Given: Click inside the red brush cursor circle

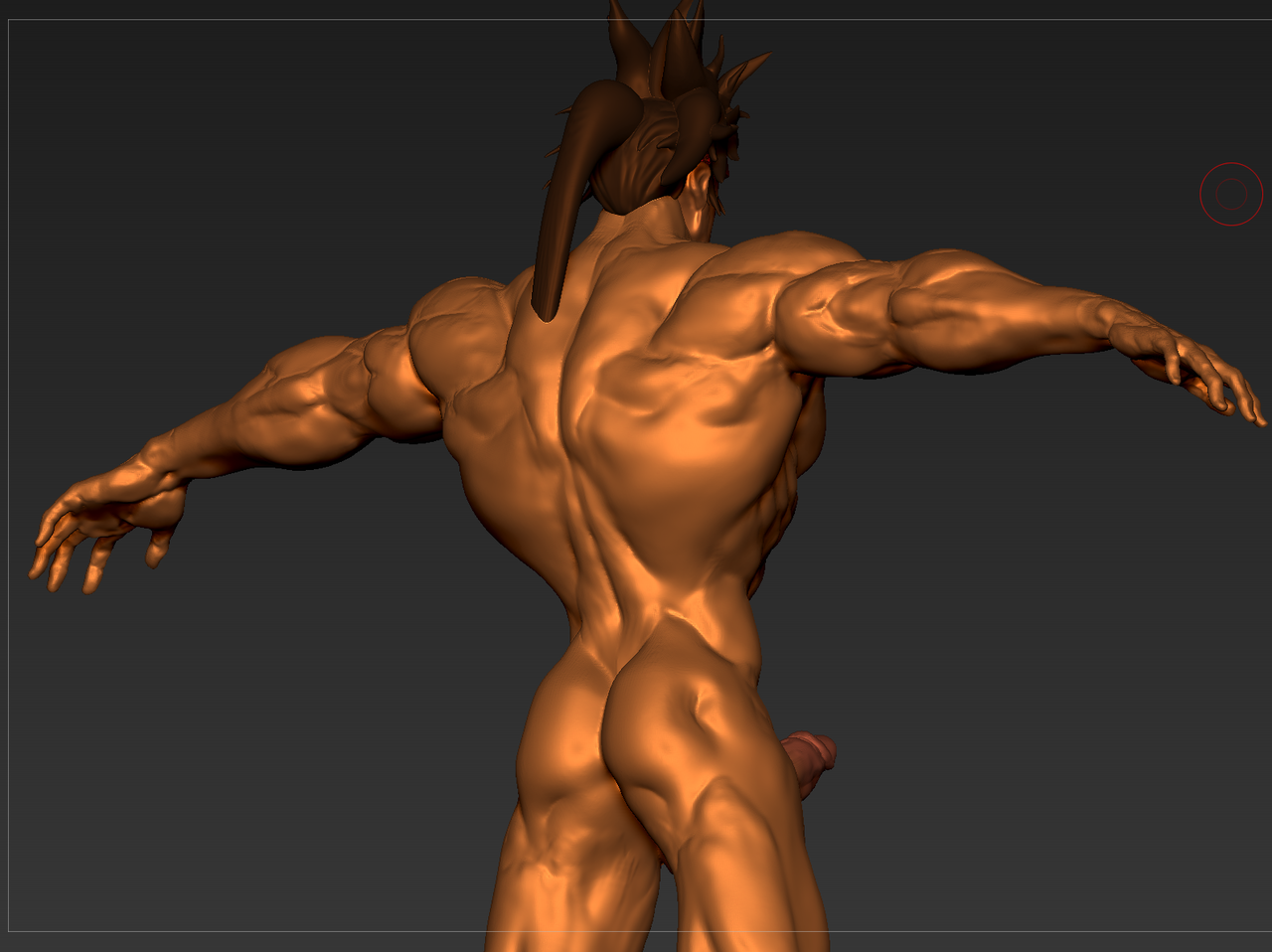Looking at the screenshot, I should (x=1231, y=194).
